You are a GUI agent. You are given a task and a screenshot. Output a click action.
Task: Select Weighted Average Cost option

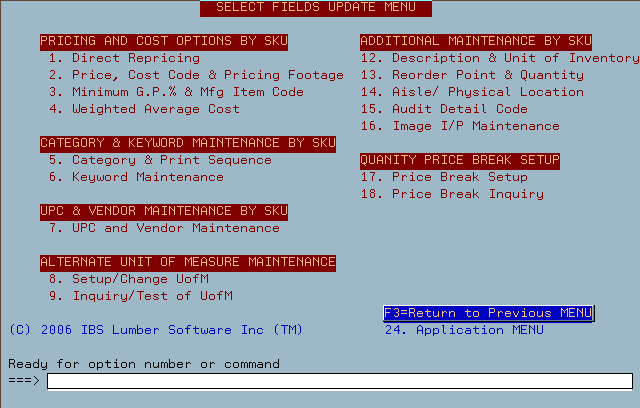coord(144,109)
